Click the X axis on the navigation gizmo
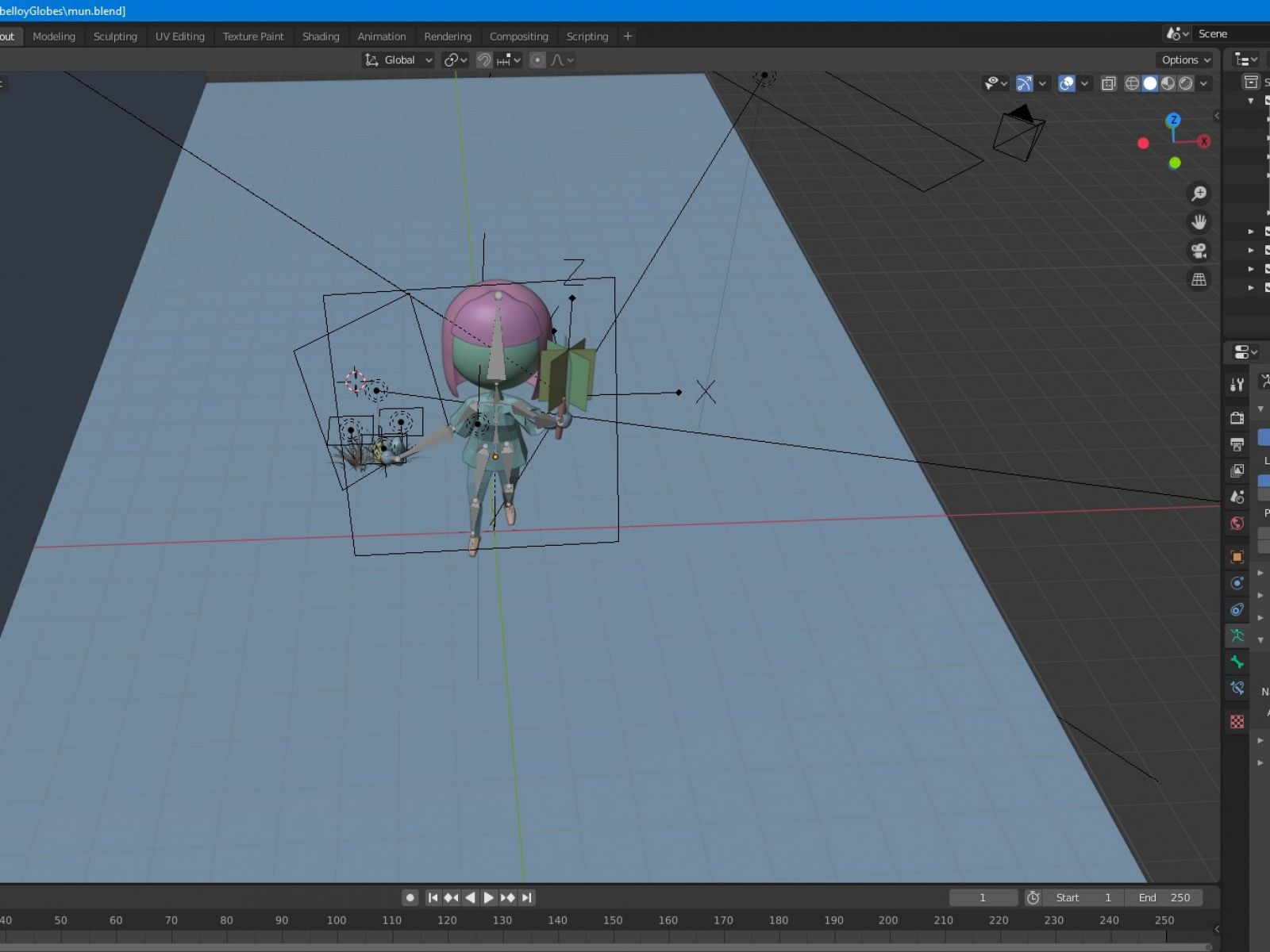1270x952 pixels. pos(1204,141)
